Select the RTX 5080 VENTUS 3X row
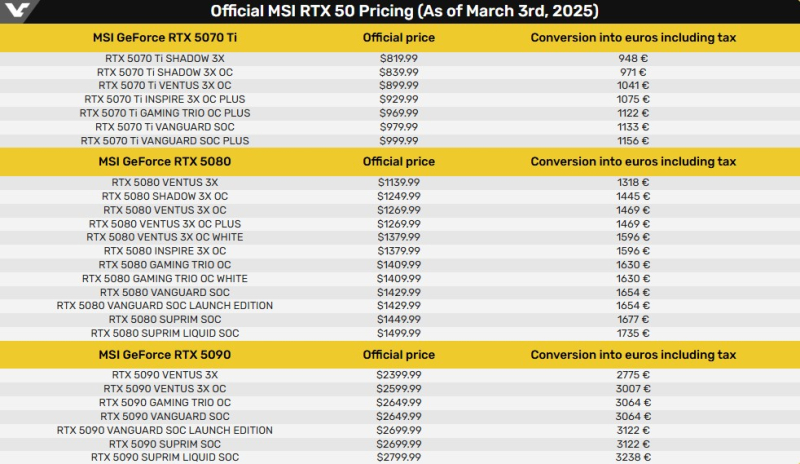Image resolution: width=800 pixels, height=464 pixels. 164,183
